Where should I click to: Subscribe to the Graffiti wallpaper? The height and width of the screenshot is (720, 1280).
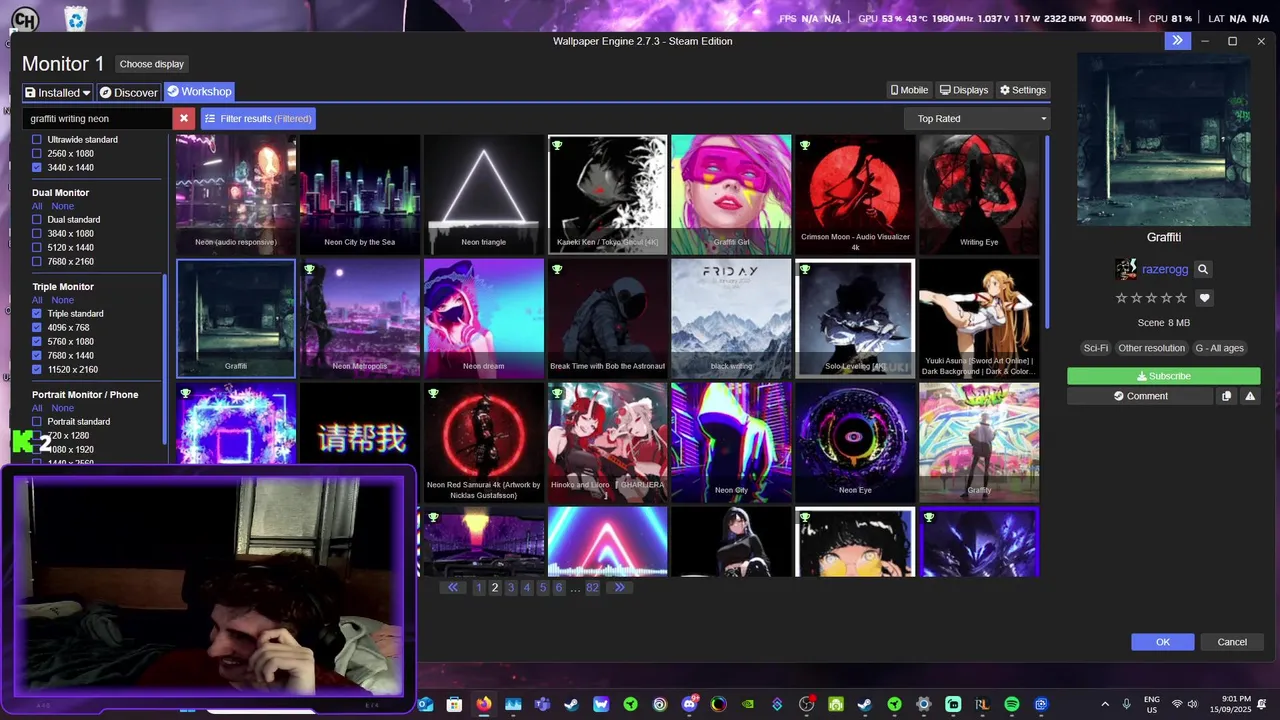pyautogui.click(x=1163, y=376)
